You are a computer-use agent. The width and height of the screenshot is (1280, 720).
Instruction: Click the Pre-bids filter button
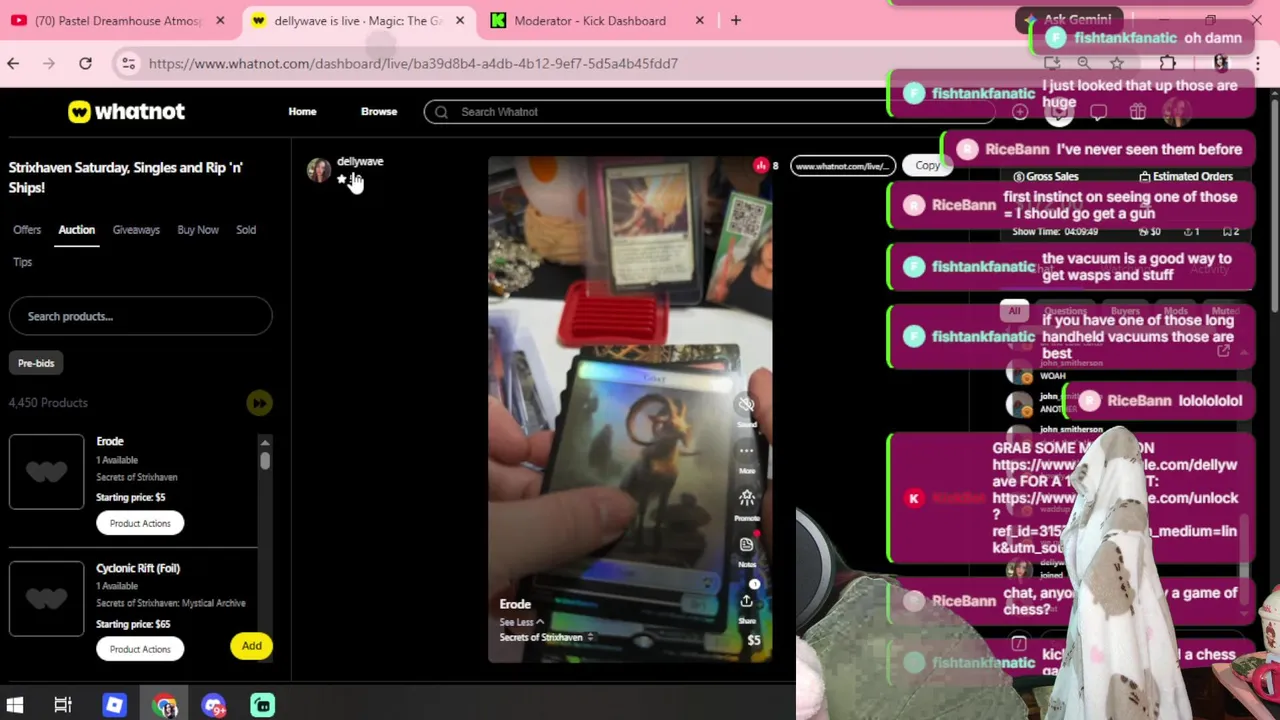pos(36,363)
